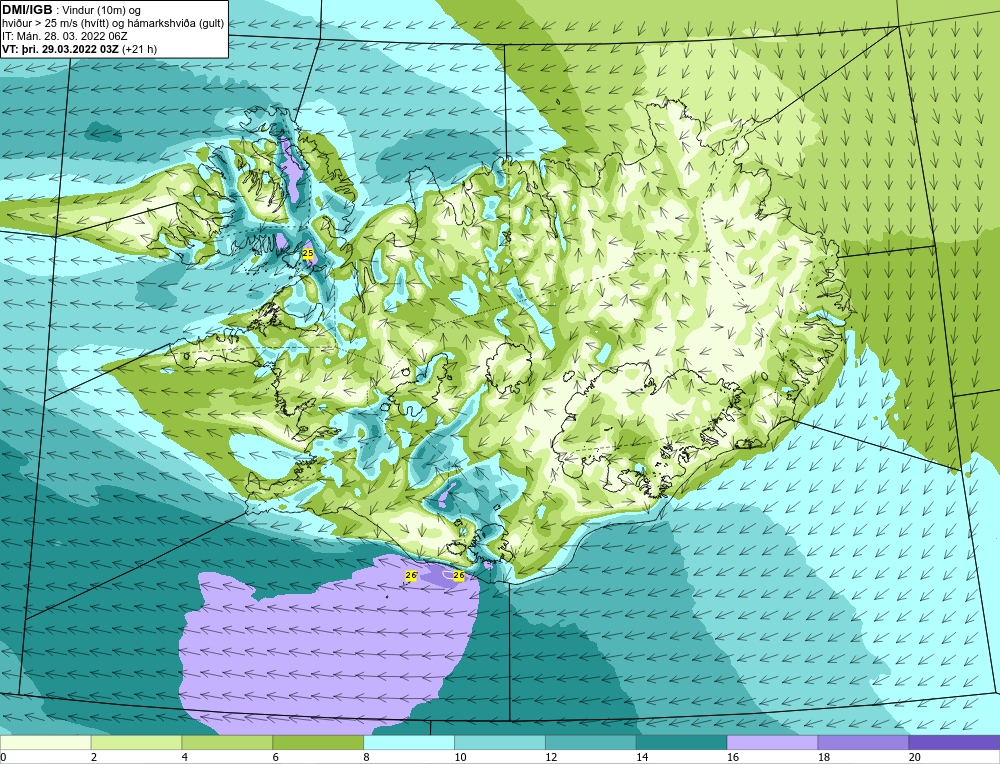Click the legend scale number "8"
The image size is (1000, 764).
point(367,757)
